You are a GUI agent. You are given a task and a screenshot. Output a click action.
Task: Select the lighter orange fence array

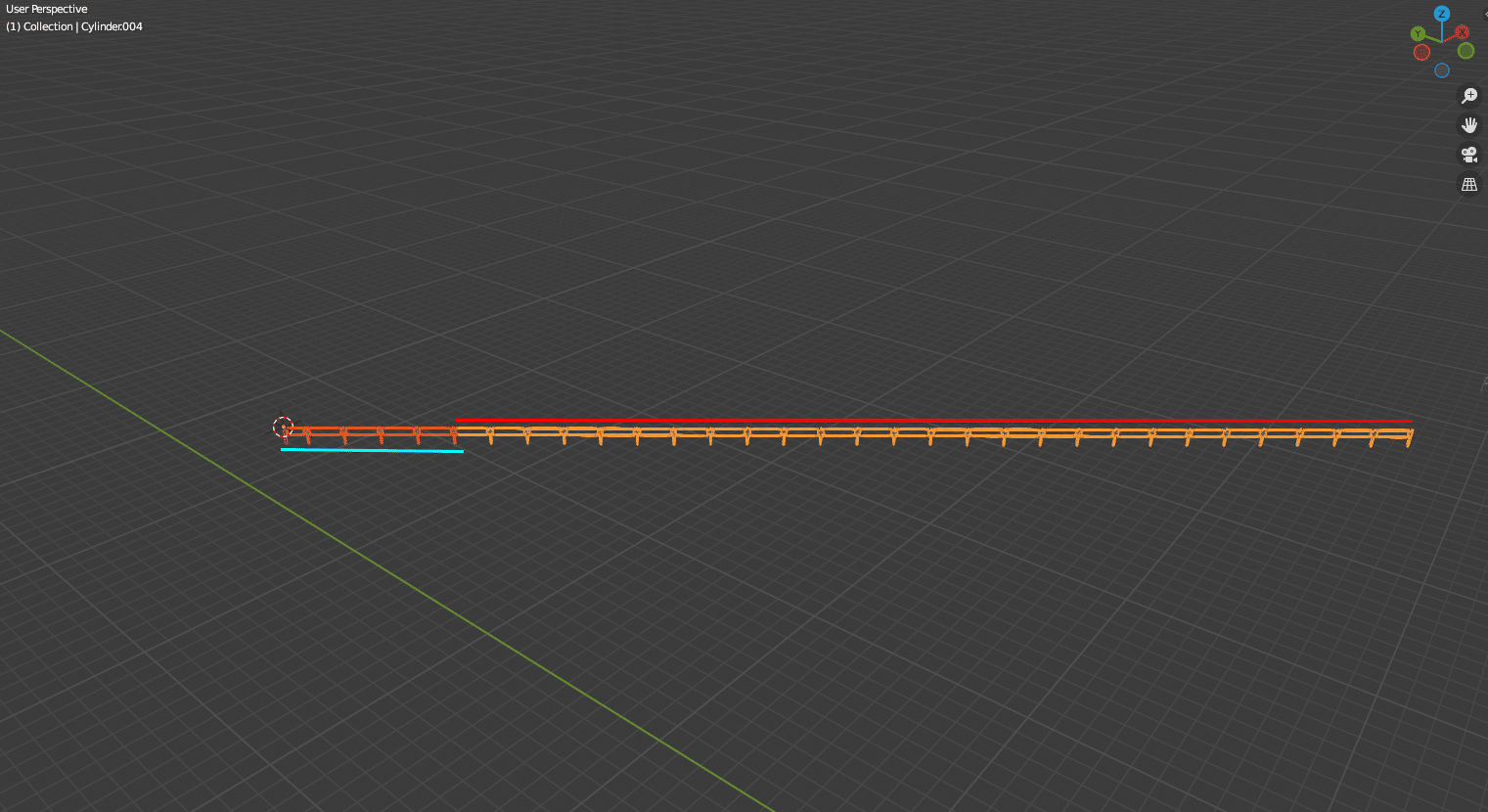point(929,431)
